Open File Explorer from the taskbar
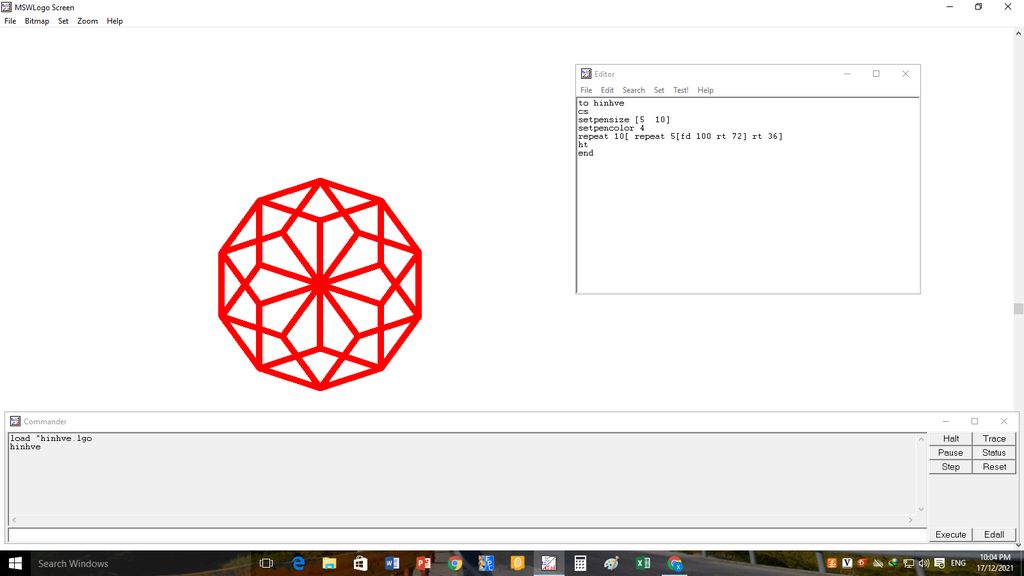This screenshot has height=576, width=1024. pos(329,563)
